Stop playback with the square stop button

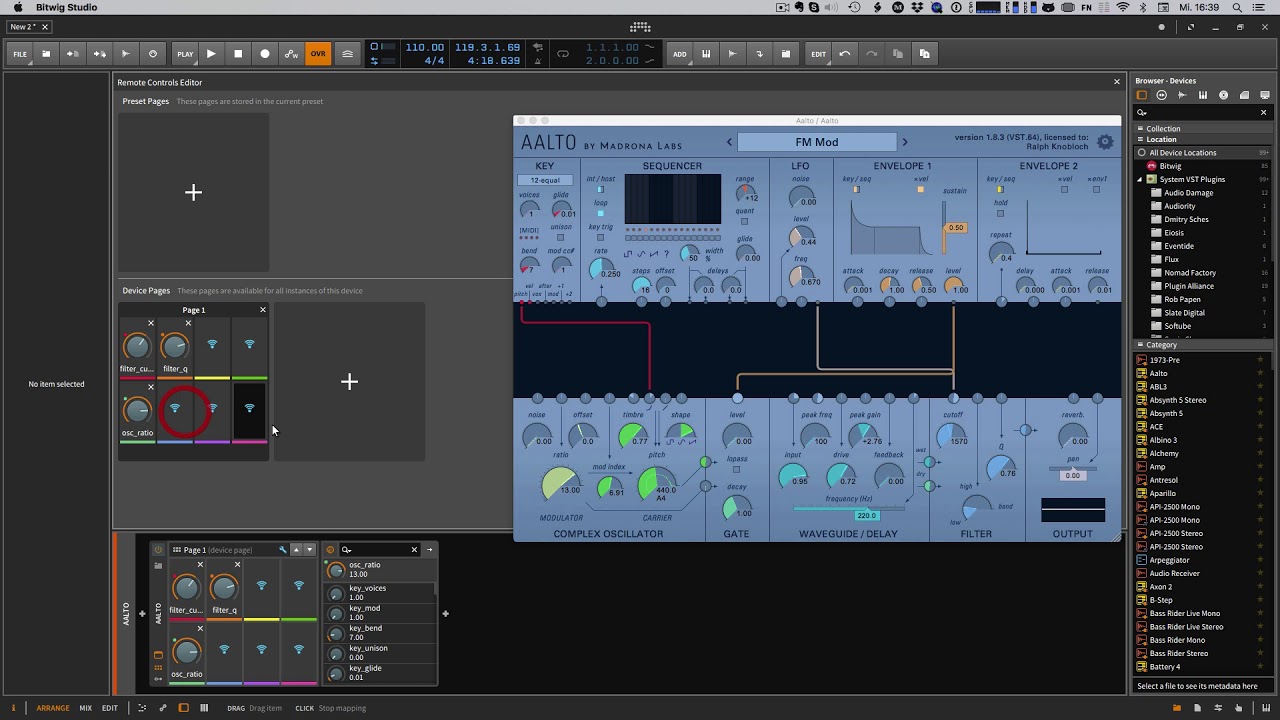tap(238, 54)
